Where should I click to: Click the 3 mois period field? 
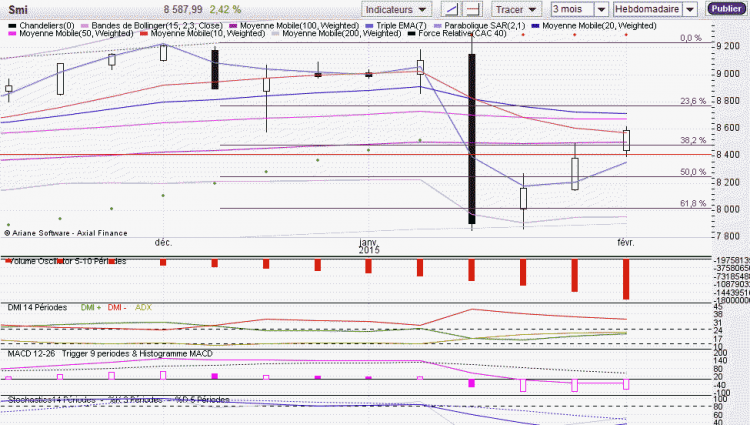point(573,9)
